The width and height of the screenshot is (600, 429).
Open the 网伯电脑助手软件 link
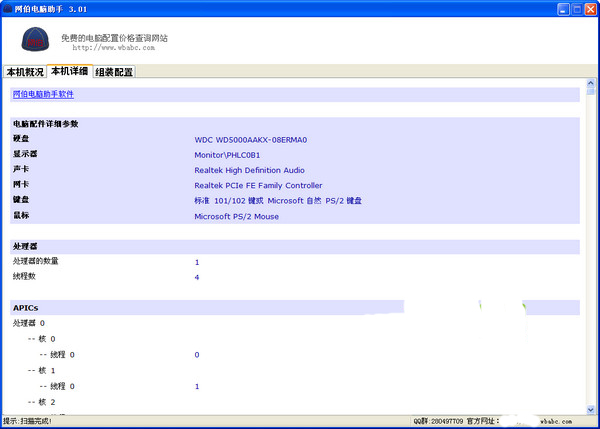pyautogui.click(x=43, y=94)
